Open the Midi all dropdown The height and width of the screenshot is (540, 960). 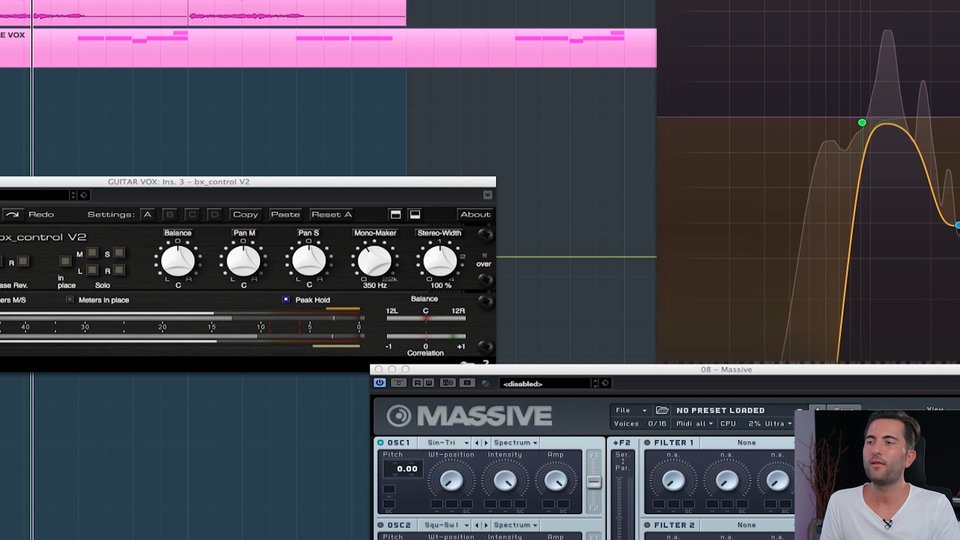point(694,424)
